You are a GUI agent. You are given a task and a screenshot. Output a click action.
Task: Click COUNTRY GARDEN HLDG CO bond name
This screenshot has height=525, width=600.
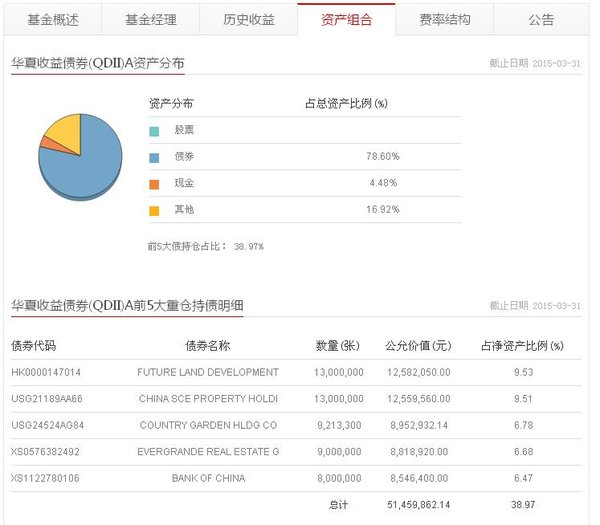click(x=208, y=425)
